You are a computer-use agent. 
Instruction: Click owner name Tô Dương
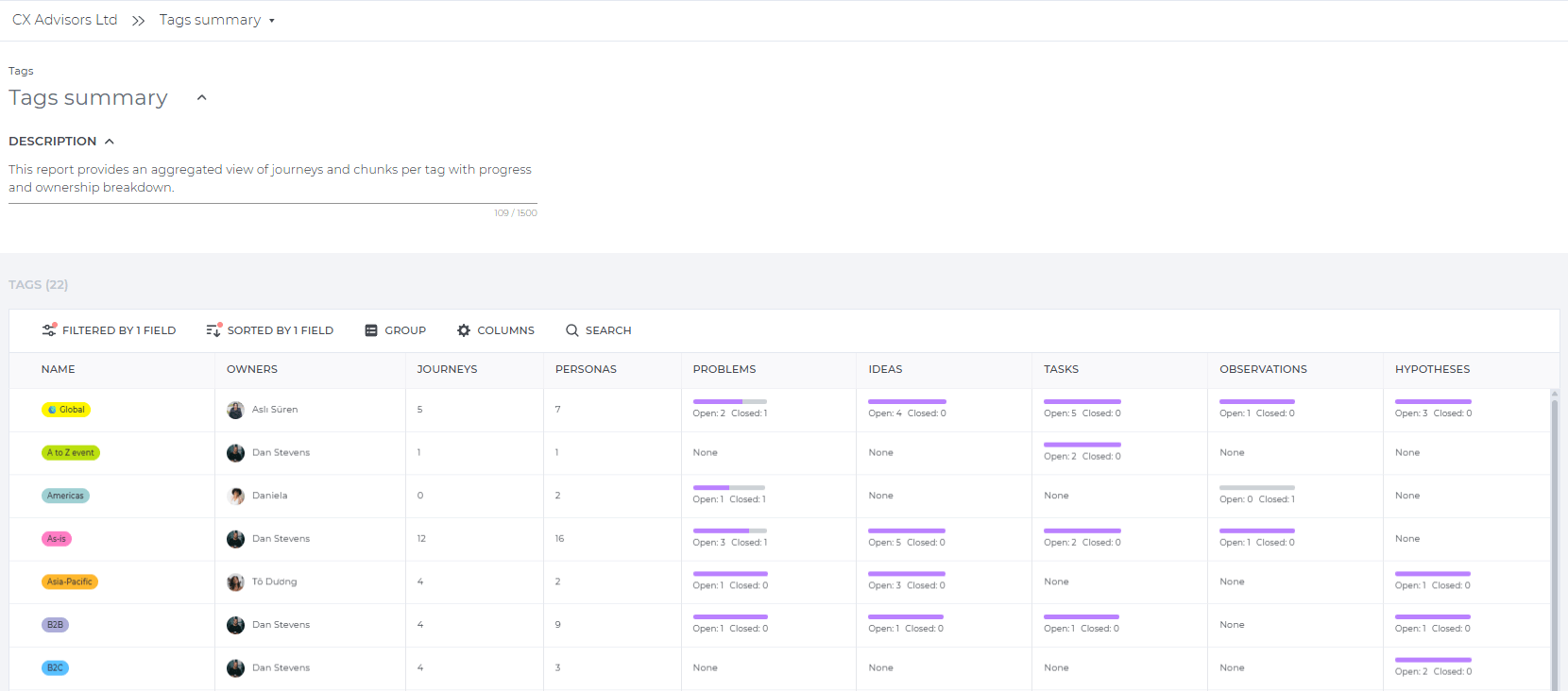point(275,582)
